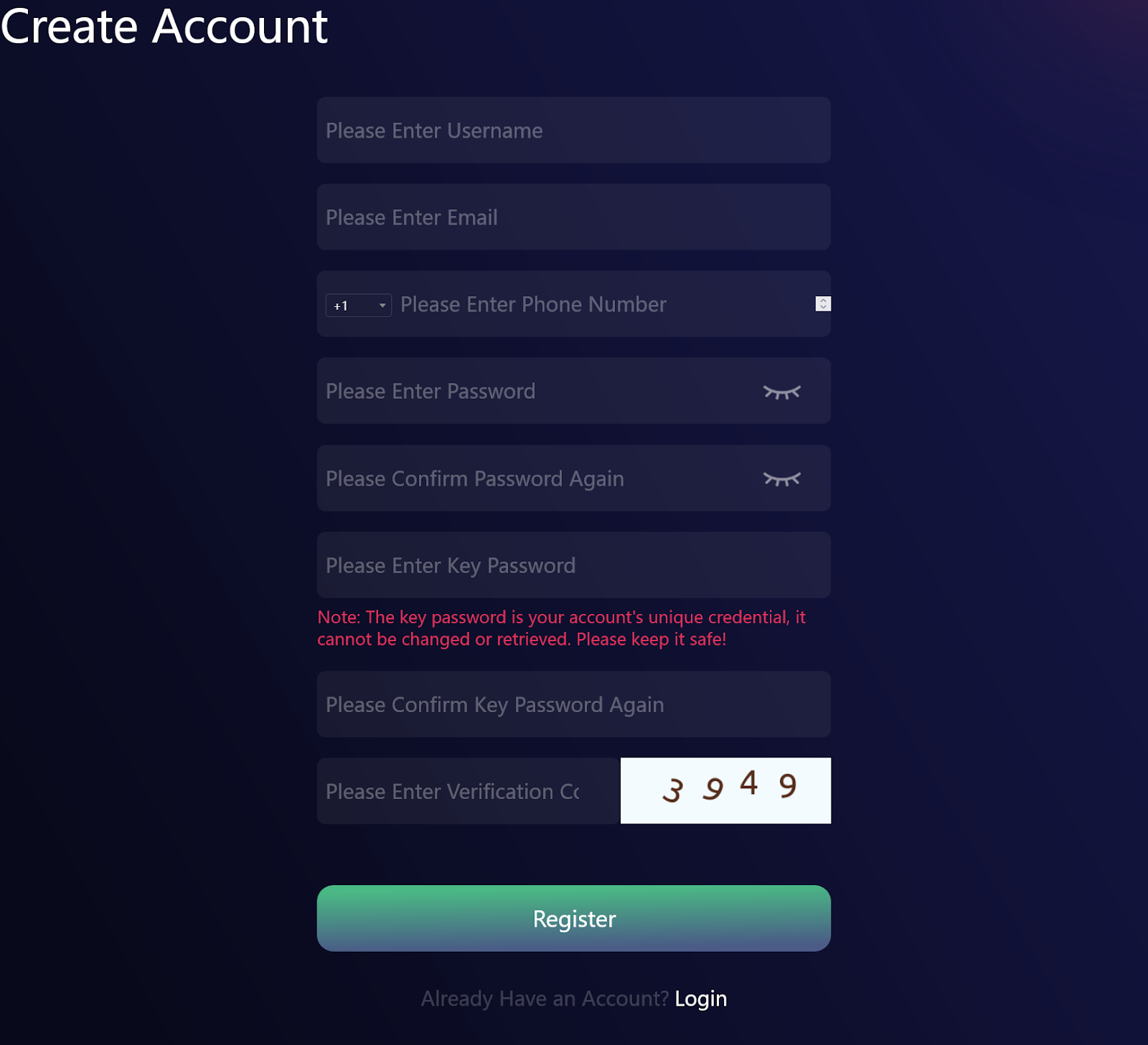The height and width of the screenshot is (1045, 1148).
Task: Click the Create Account heading
Action: (x=164, y=27)
